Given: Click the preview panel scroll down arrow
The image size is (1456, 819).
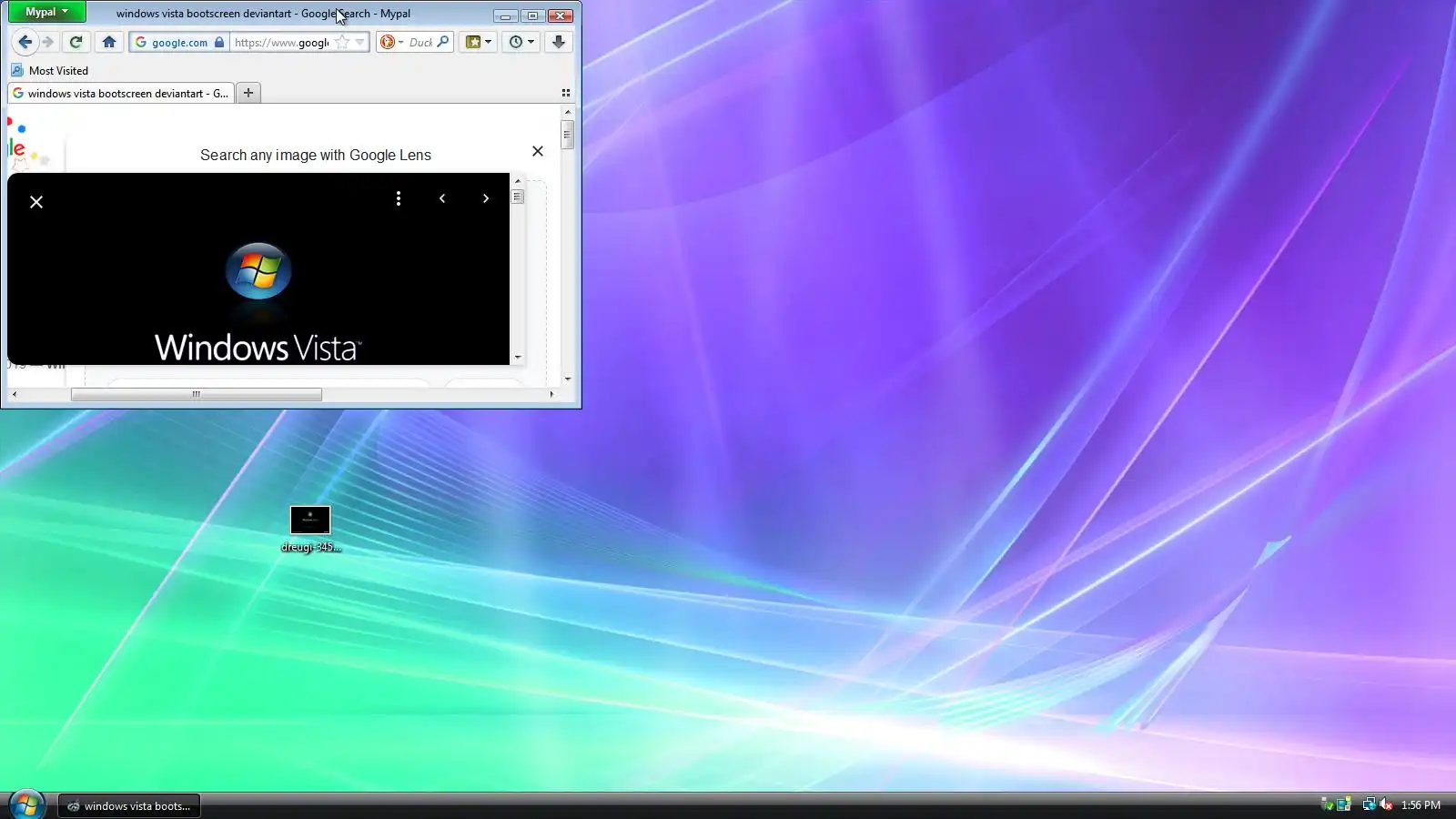Looking at the screenshot, I should coord(518,358).
